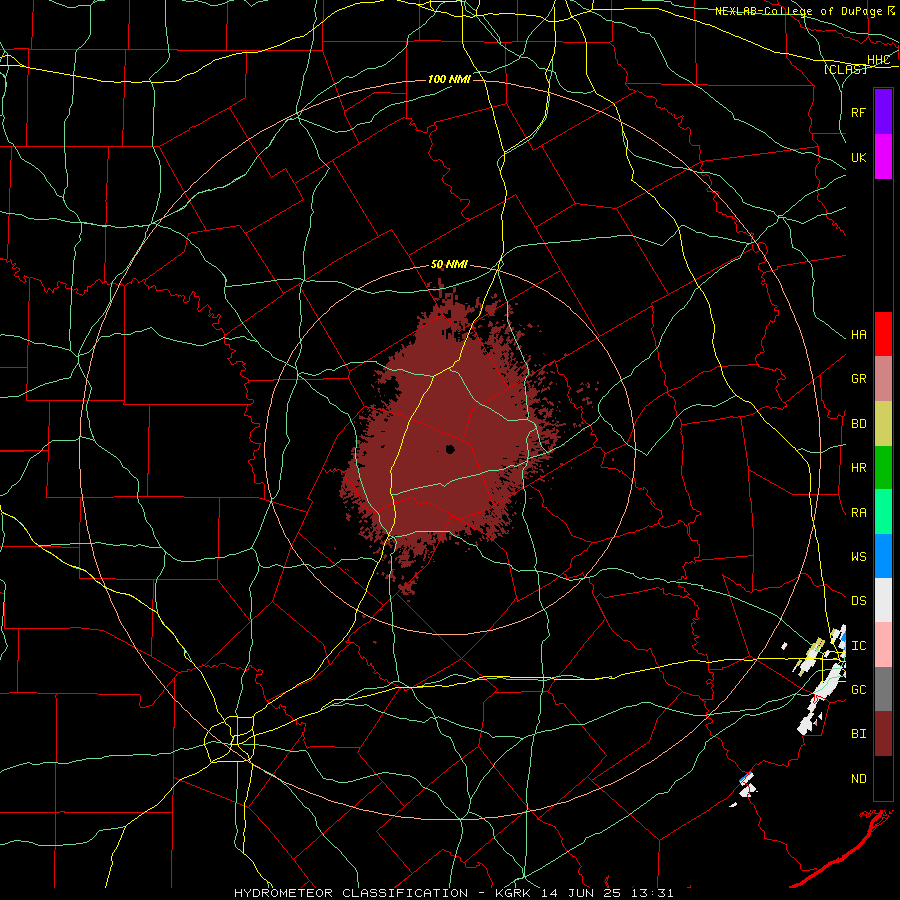Click the NEXLAB-College of DuPage text

(798, 11)
